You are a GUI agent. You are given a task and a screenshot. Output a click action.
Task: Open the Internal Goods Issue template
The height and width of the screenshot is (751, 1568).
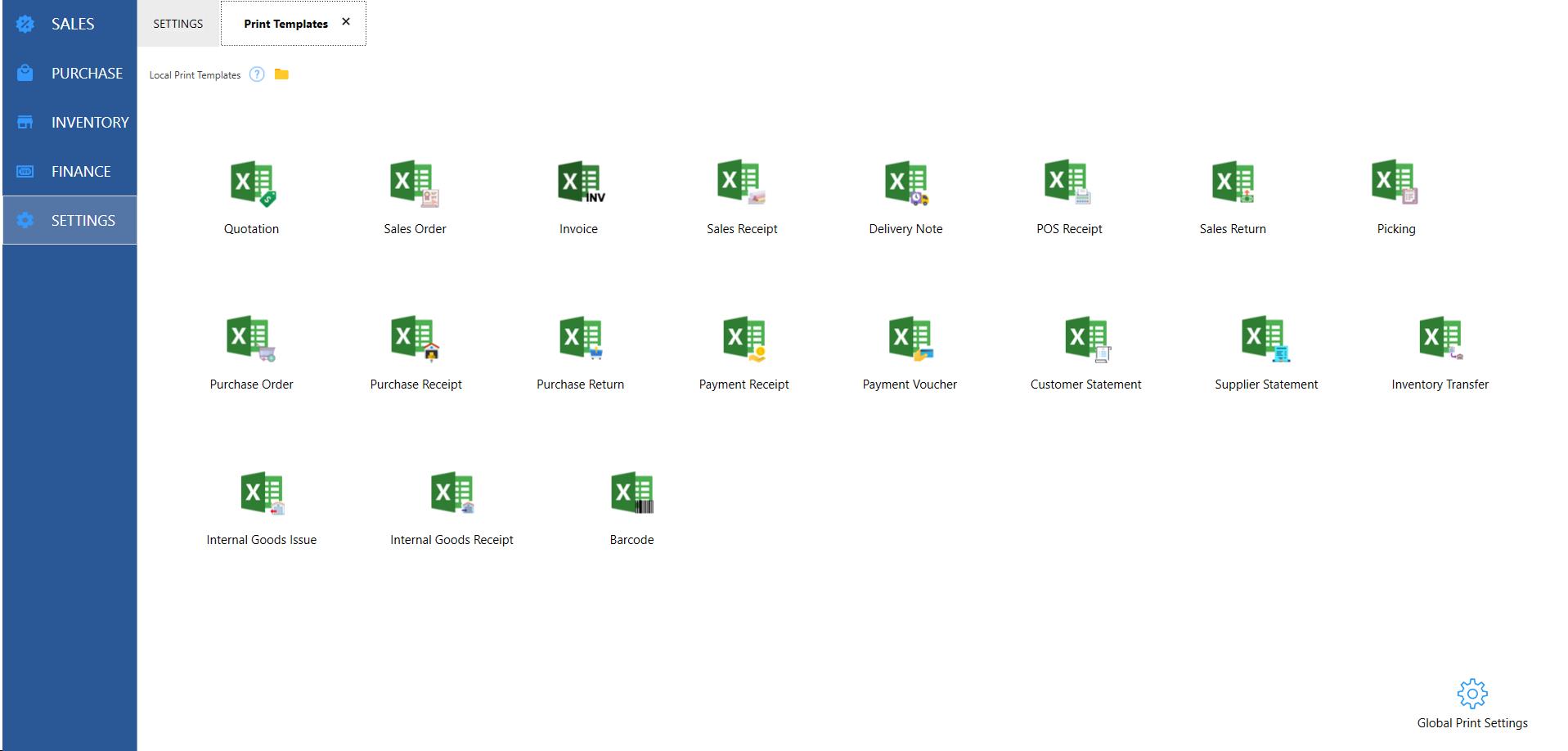coord(262,493)
